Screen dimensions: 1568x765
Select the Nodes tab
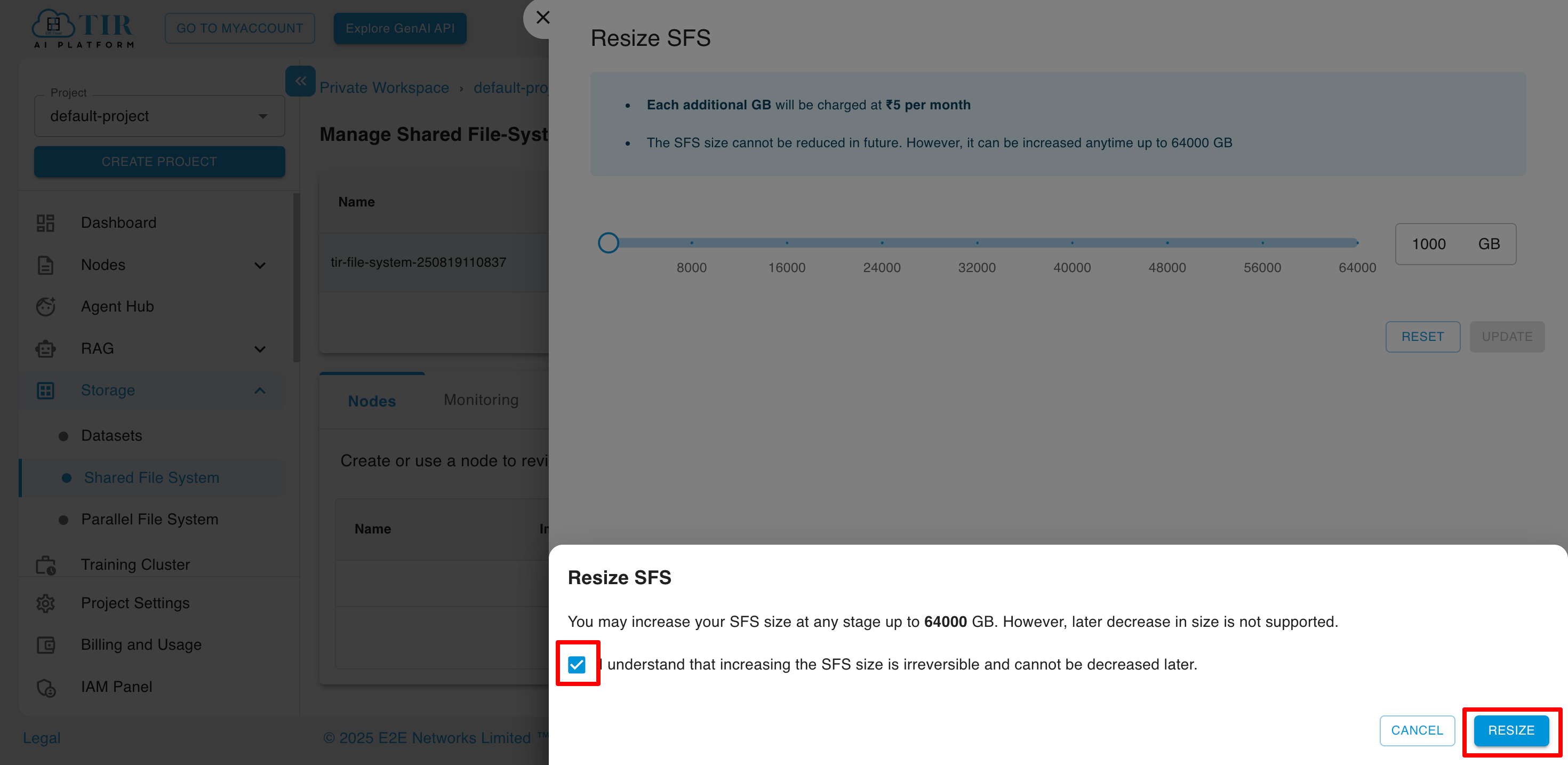(371, 401)
